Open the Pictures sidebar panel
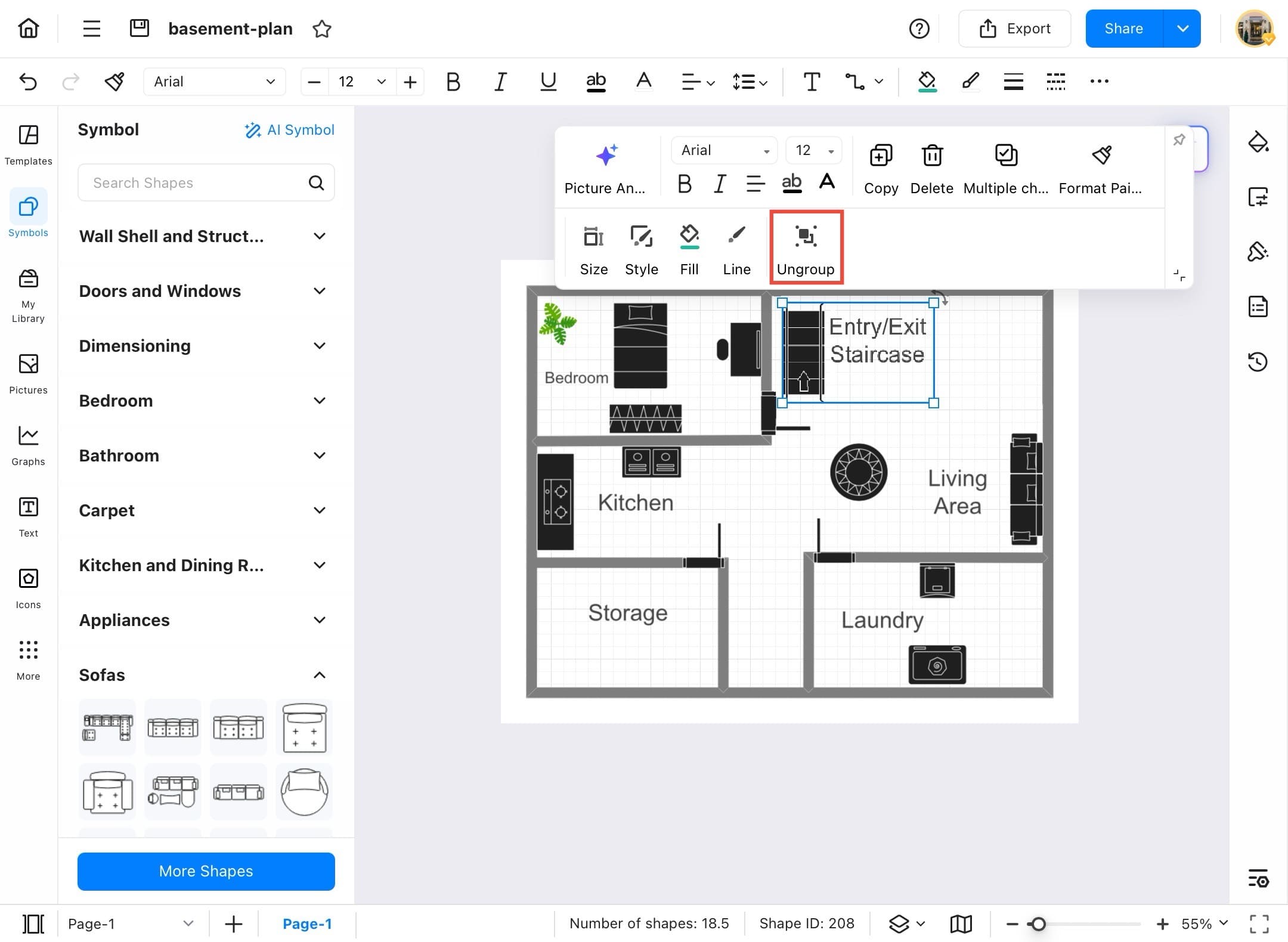 coord(28,373)
